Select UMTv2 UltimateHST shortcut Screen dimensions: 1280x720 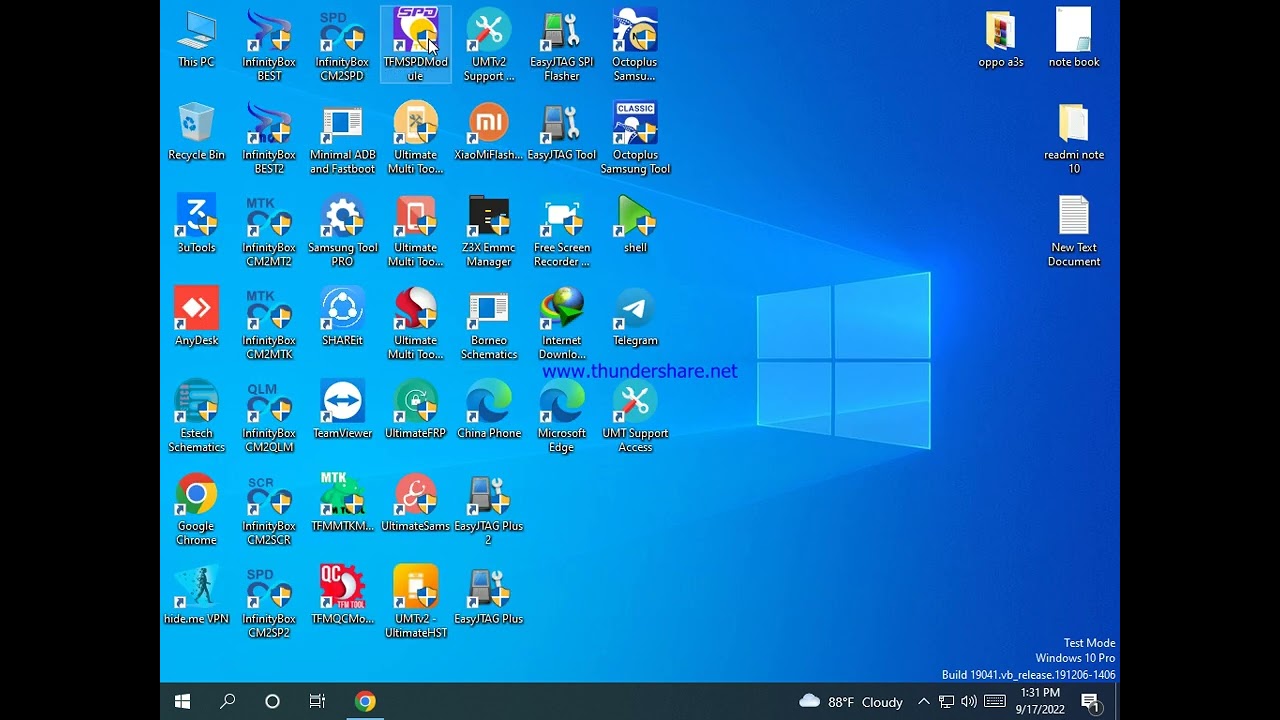tap(415, 603)
